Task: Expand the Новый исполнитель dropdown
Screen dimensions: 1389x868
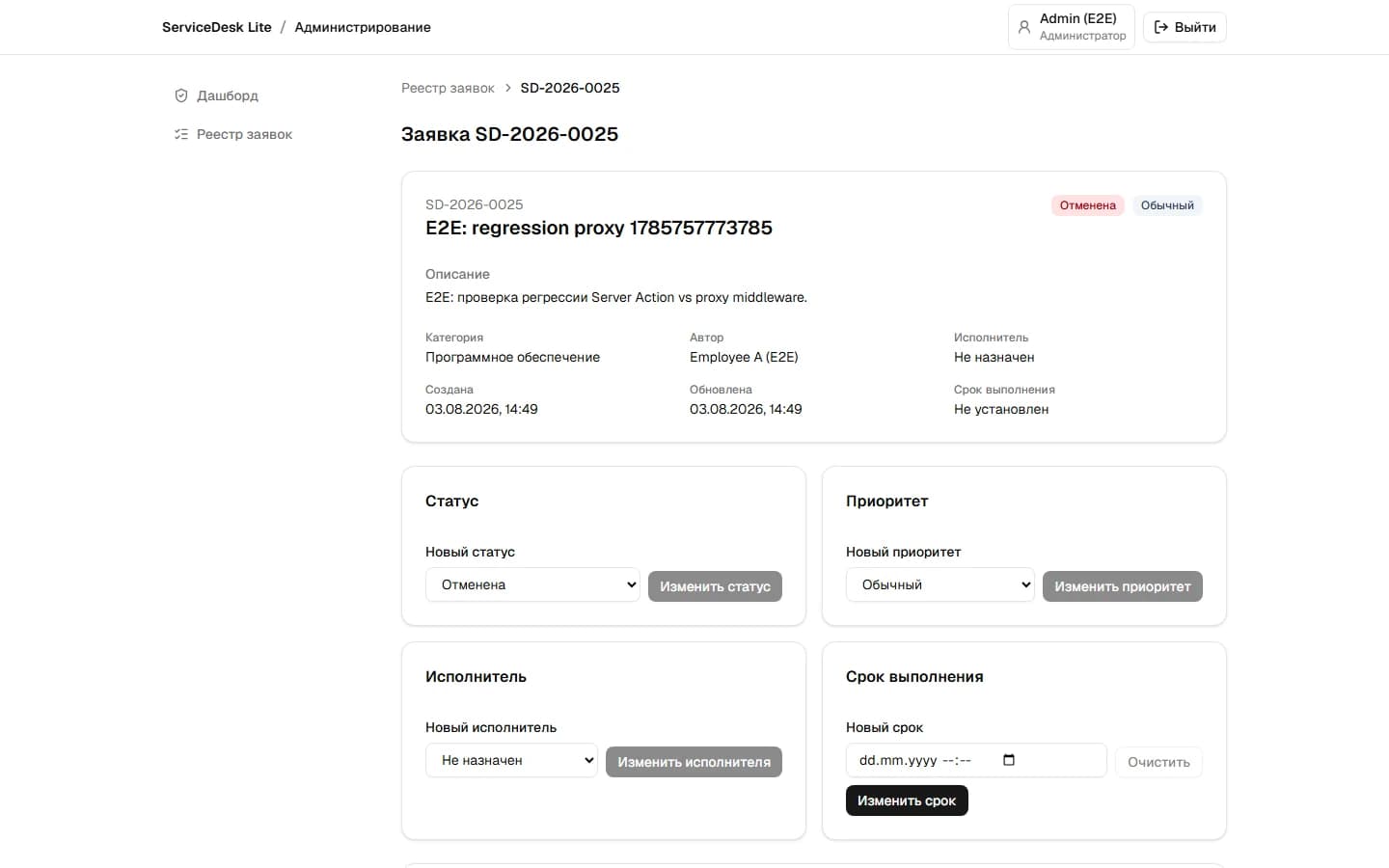Action: [511, 760]
